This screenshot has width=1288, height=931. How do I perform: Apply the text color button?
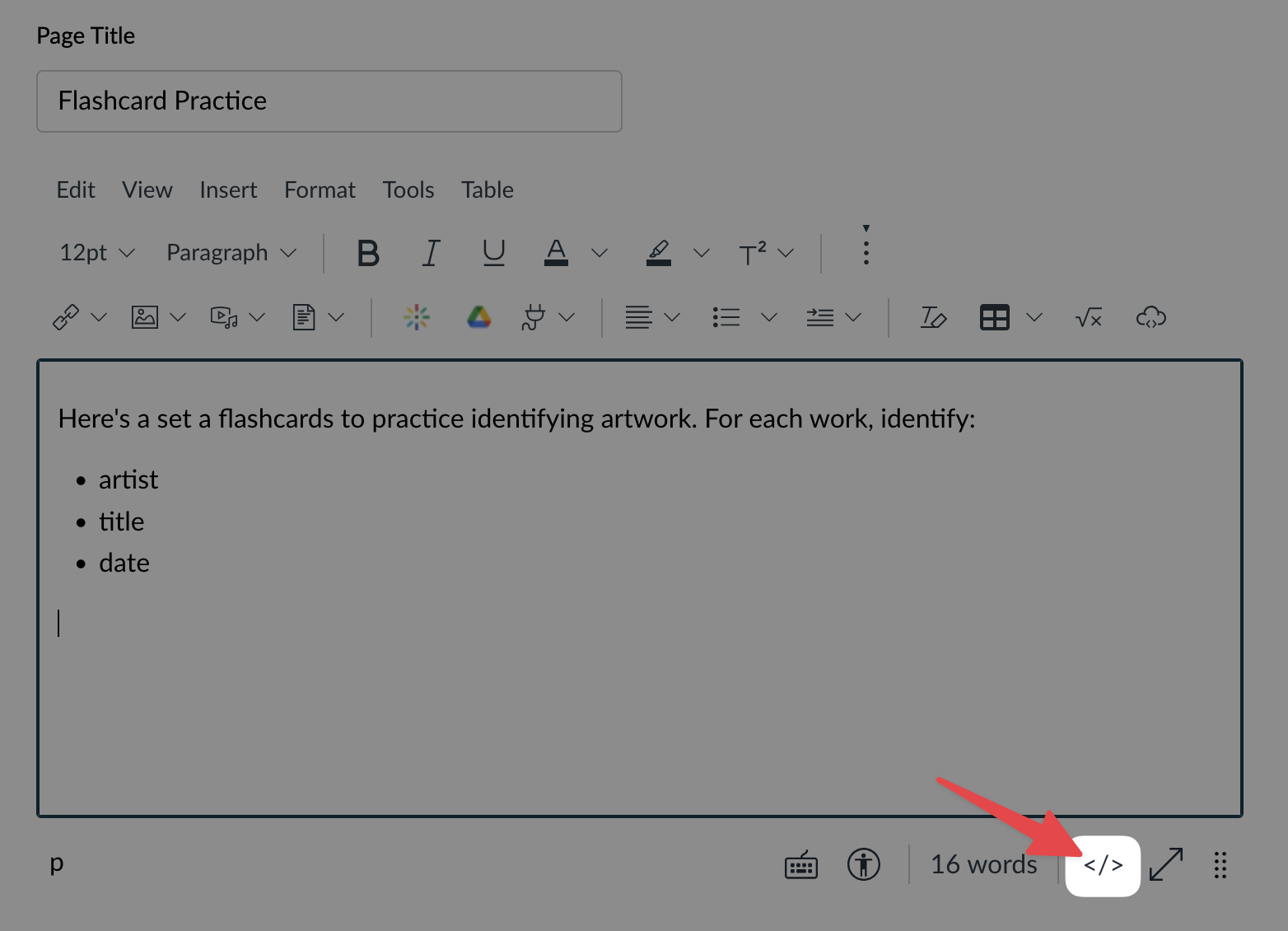coord(557,253)
